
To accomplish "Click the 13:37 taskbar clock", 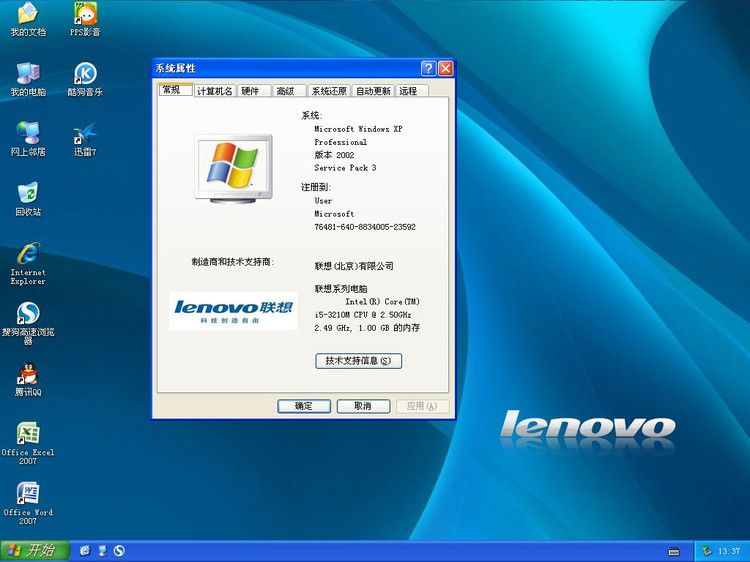I will (729, 551).
